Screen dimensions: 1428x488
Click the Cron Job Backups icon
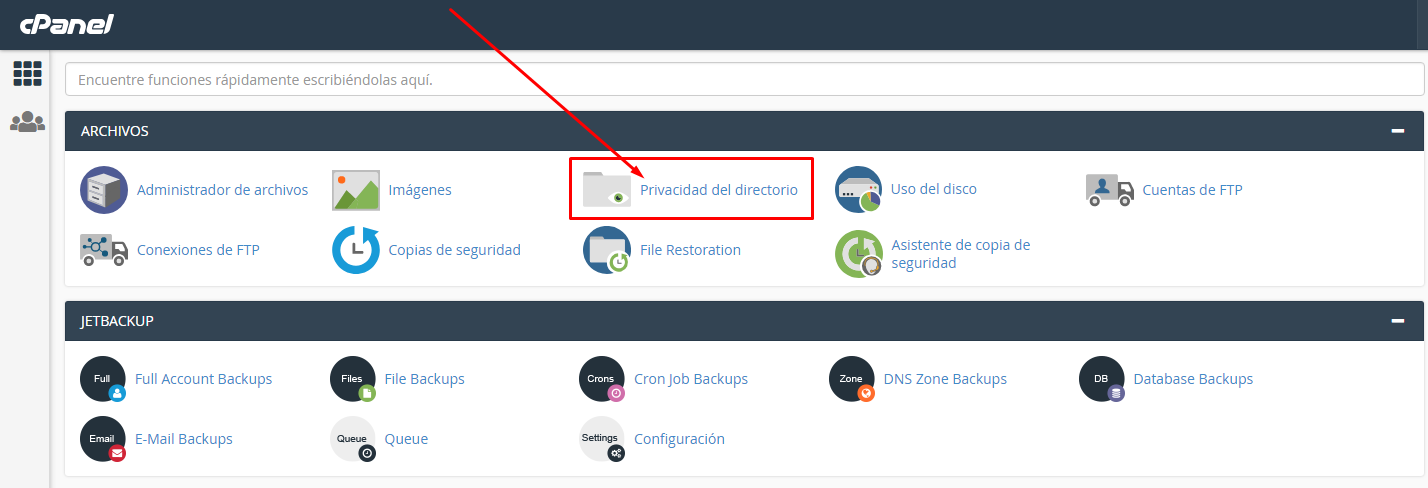(x=602, y=380)
